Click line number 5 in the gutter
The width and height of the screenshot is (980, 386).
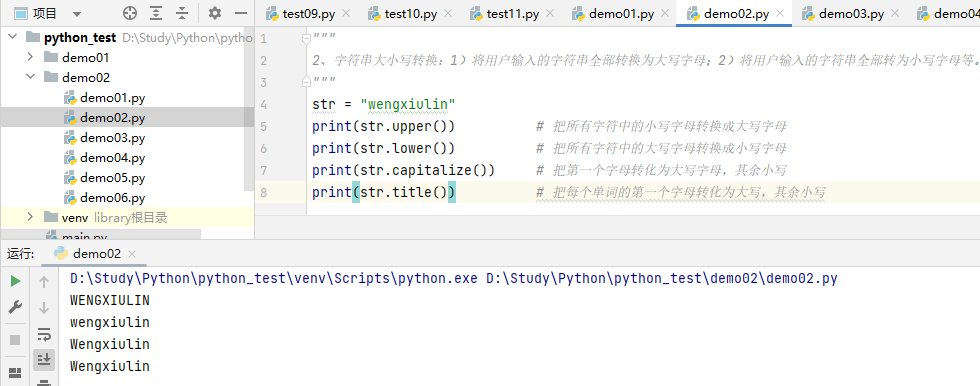click(x=263, y=126)
